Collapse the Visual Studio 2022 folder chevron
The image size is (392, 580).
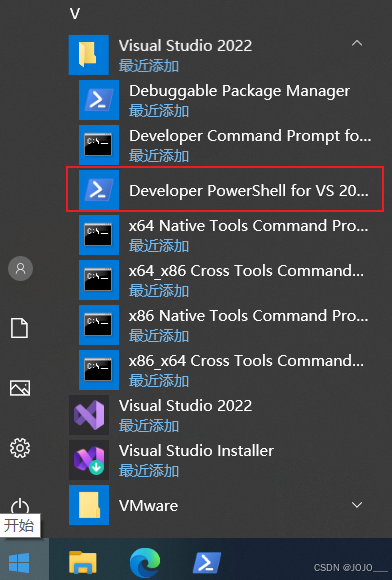click(x=357, y=44)
